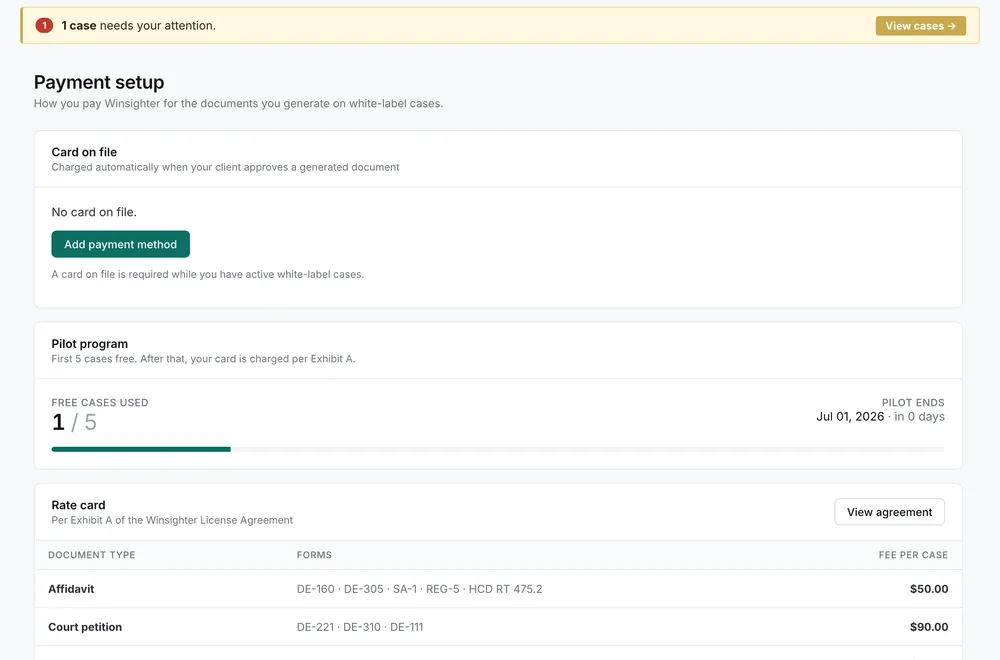Screen dimensions: 1000x660
Task: Click 'First 5 cases free' pilot description
Action: pos(203,359)
